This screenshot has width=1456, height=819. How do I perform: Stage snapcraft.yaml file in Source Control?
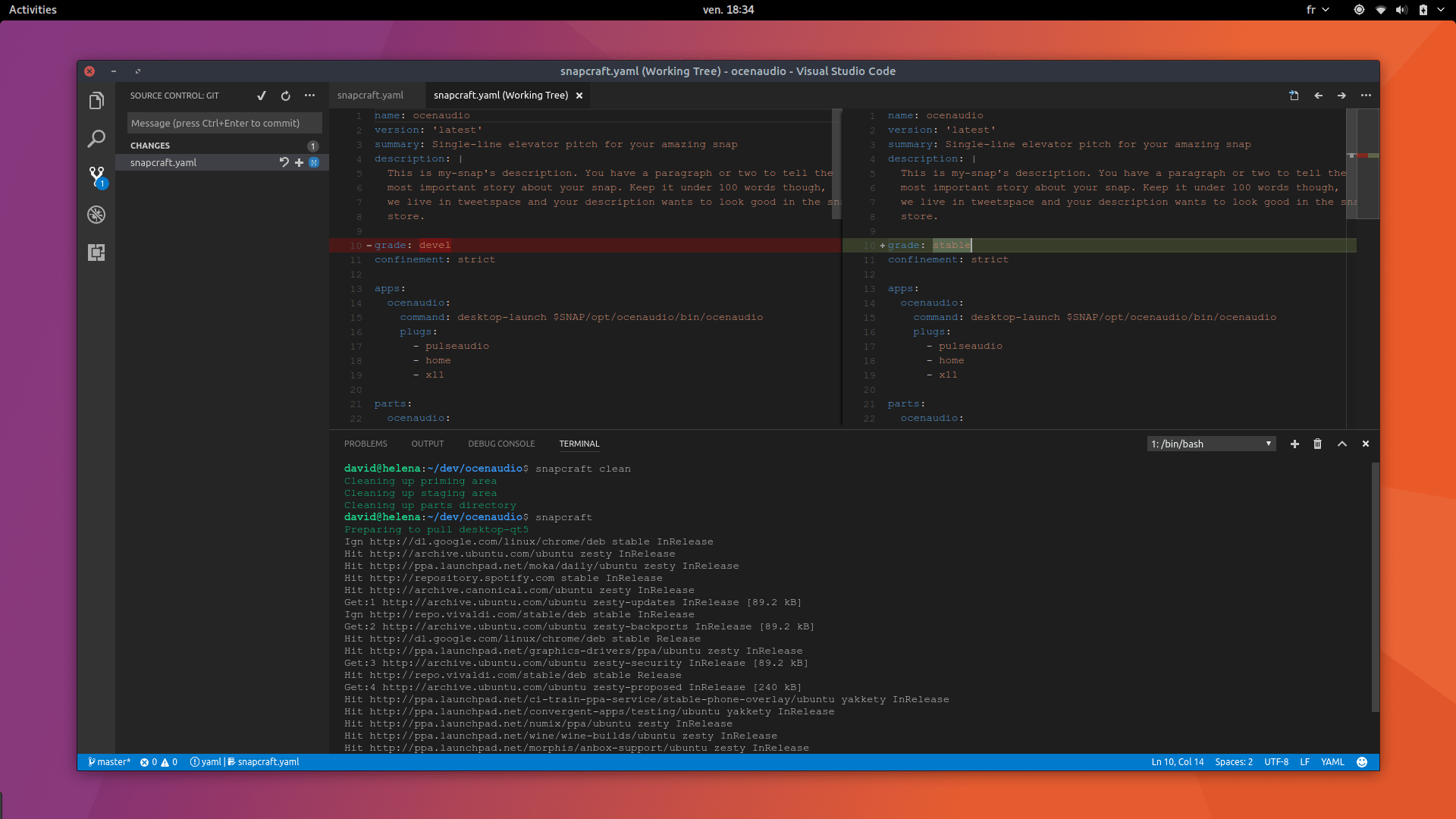[299, 162]
